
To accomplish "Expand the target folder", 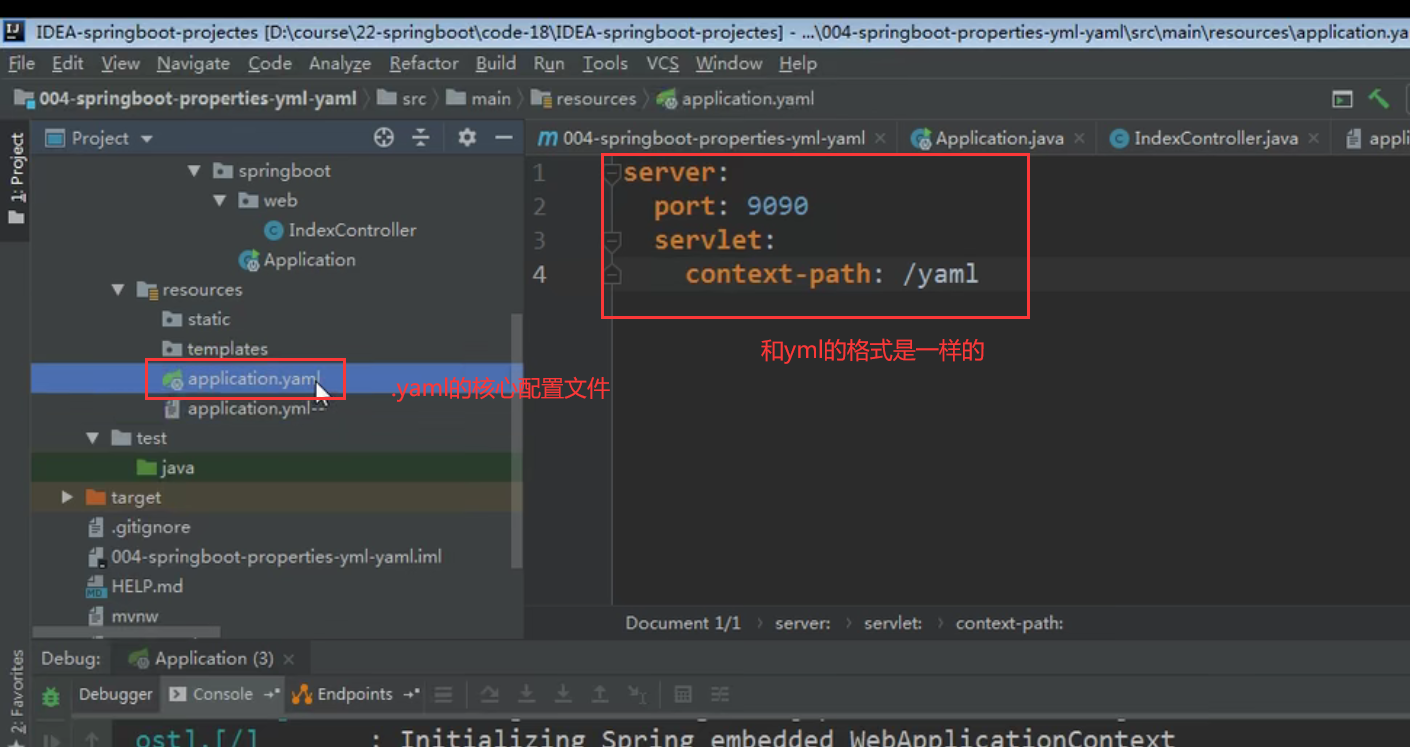I will click(67, 497).
